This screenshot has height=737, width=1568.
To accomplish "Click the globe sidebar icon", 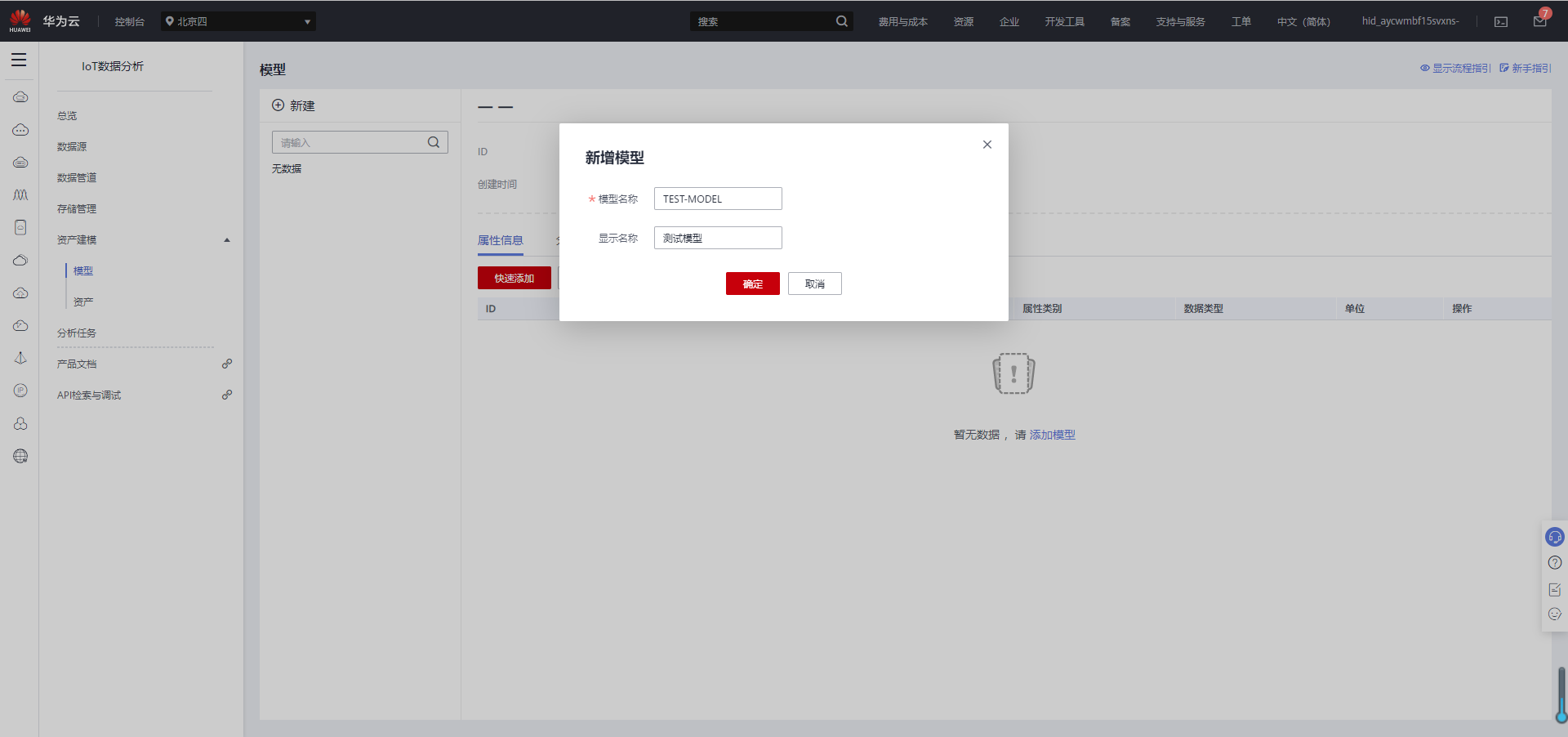I will (x=20, y=456).
